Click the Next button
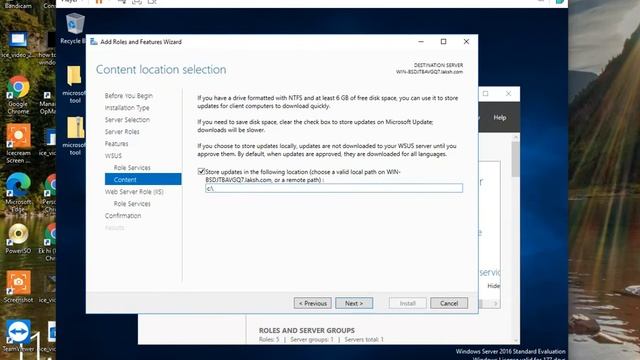 pyautogui.click(x=354, y=303)
